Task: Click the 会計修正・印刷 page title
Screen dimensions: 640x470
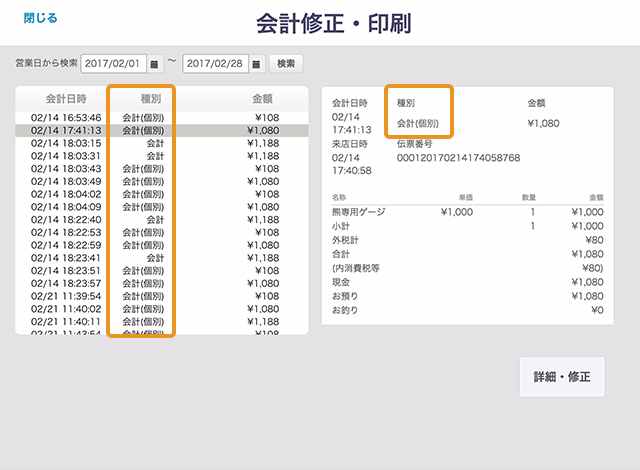Action: coord(333,23)
